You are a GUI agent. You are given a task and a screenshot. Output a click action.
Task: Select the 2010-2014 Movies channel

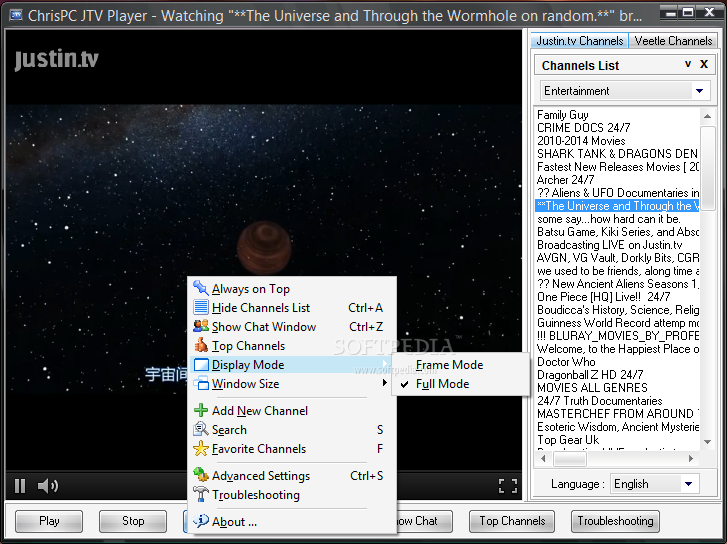618,141
